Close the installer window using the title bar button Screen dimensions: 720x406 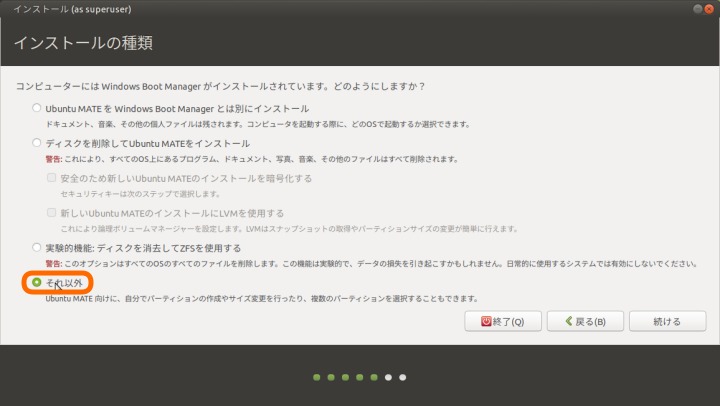(709, 9)
